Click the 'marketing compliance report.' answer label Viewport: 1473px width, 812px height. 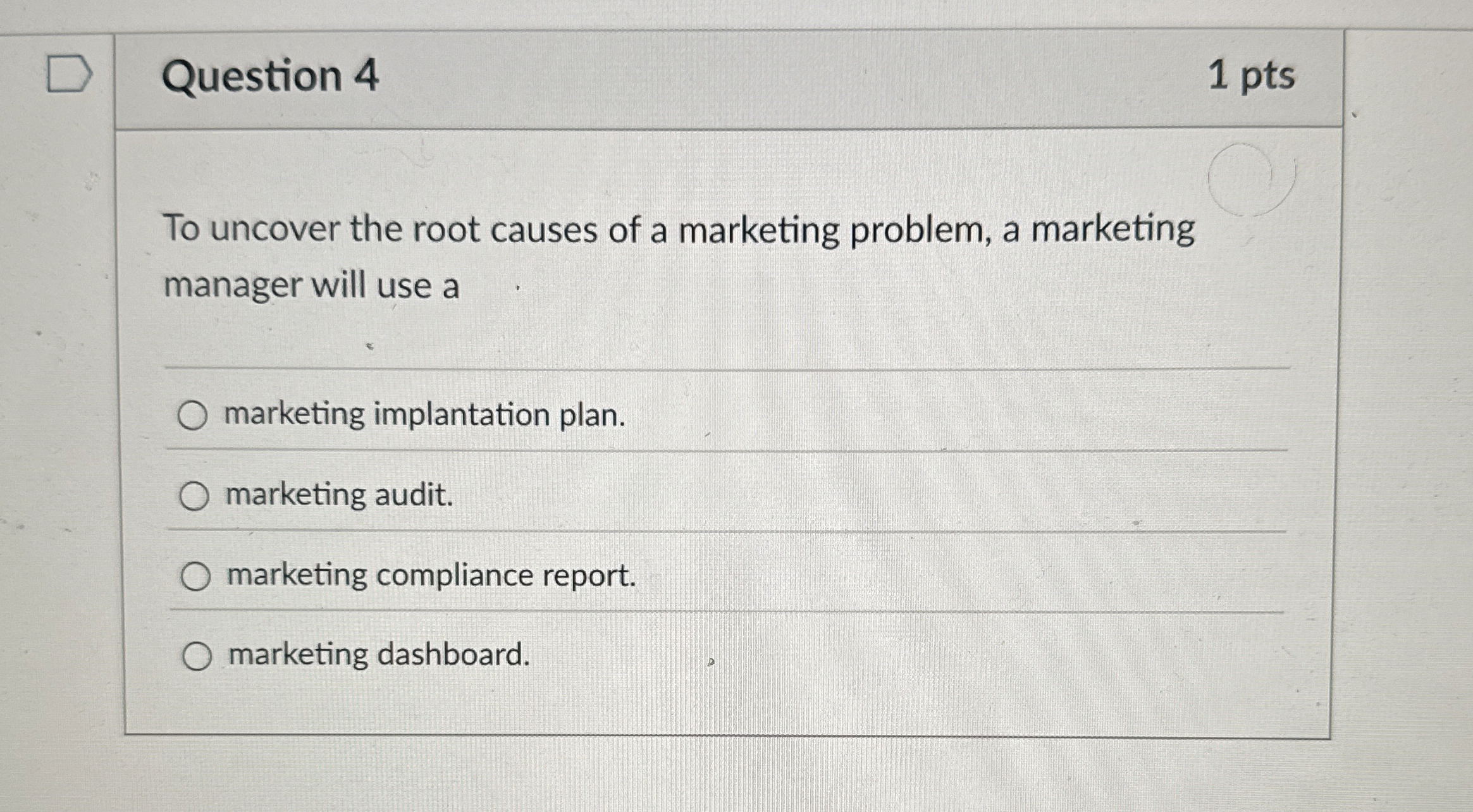431,575
